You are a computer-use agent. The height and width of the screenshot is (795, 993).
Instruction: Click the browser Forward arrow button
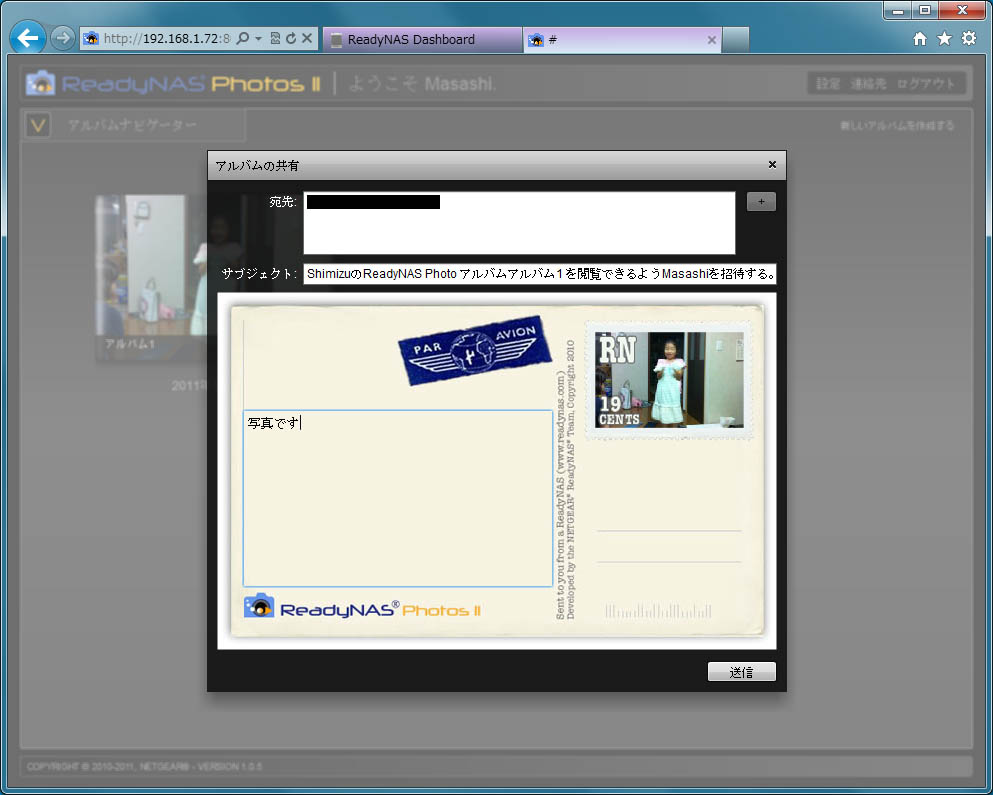coord(62,39)
